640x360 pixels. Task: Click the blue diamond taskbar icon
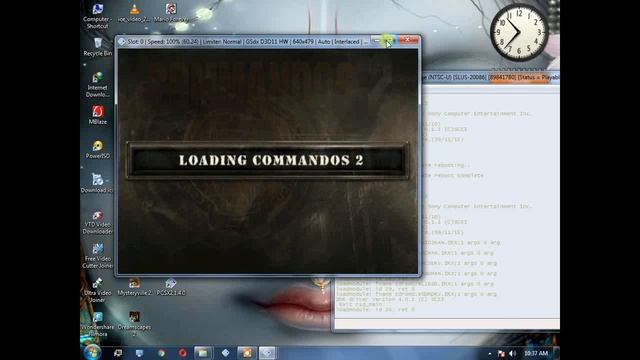point(225,353)
